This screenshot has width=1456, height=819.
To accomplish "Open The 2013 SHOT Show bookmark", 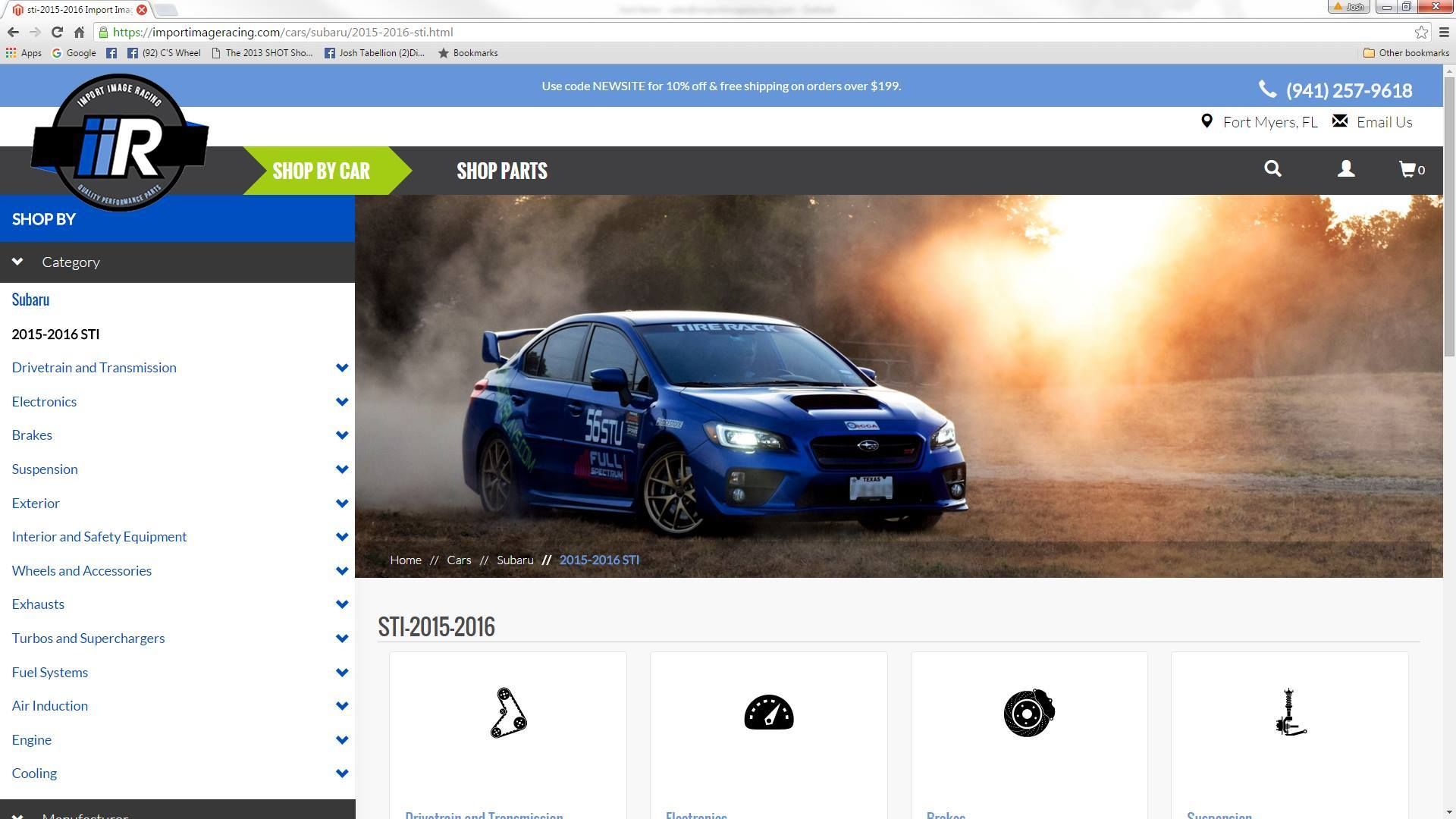I will [x=262, y=53].
